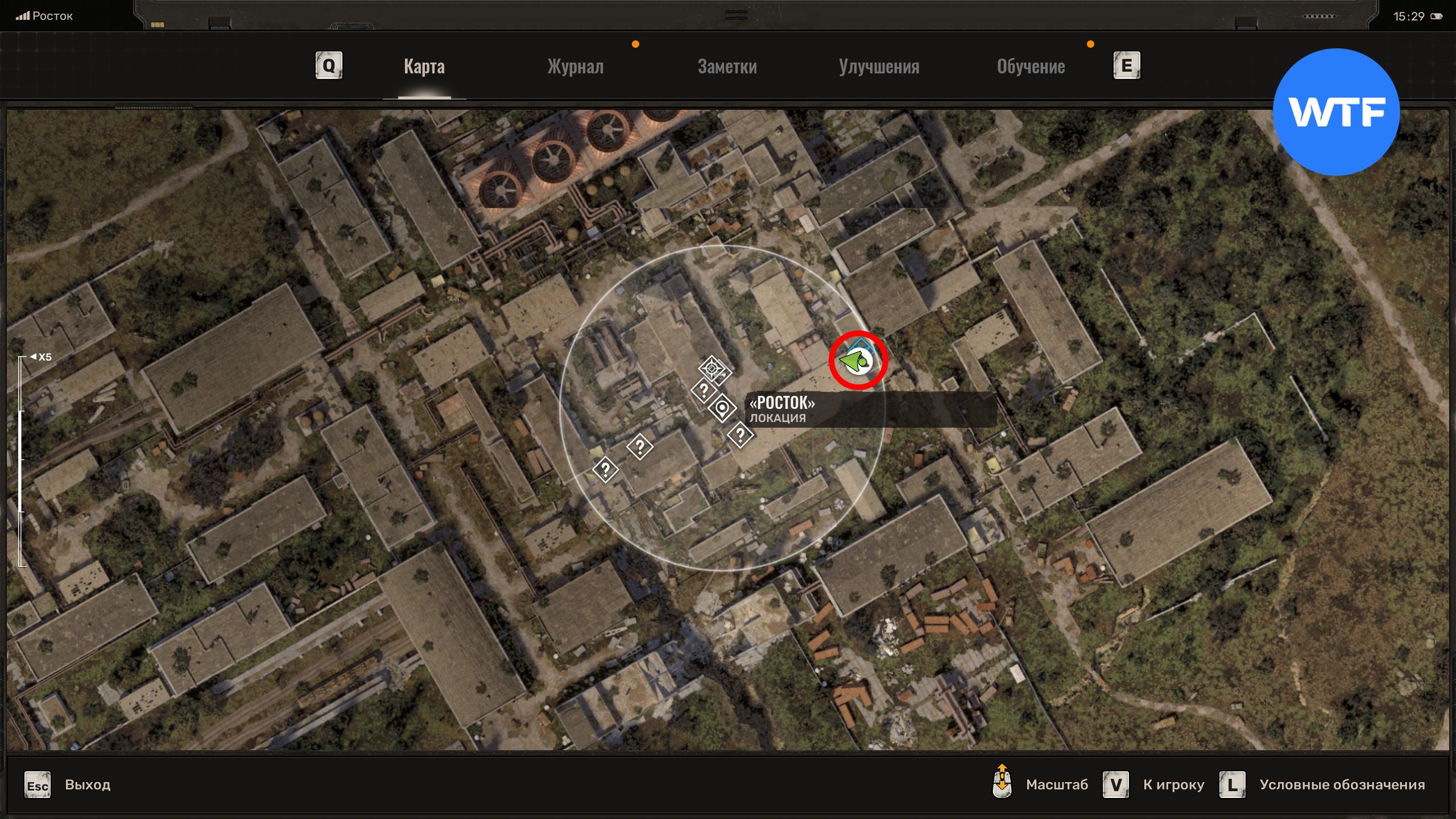Click the Rostok location pin marker
1456x819 pixels.
pyautogui.click(x=722, y=408)
